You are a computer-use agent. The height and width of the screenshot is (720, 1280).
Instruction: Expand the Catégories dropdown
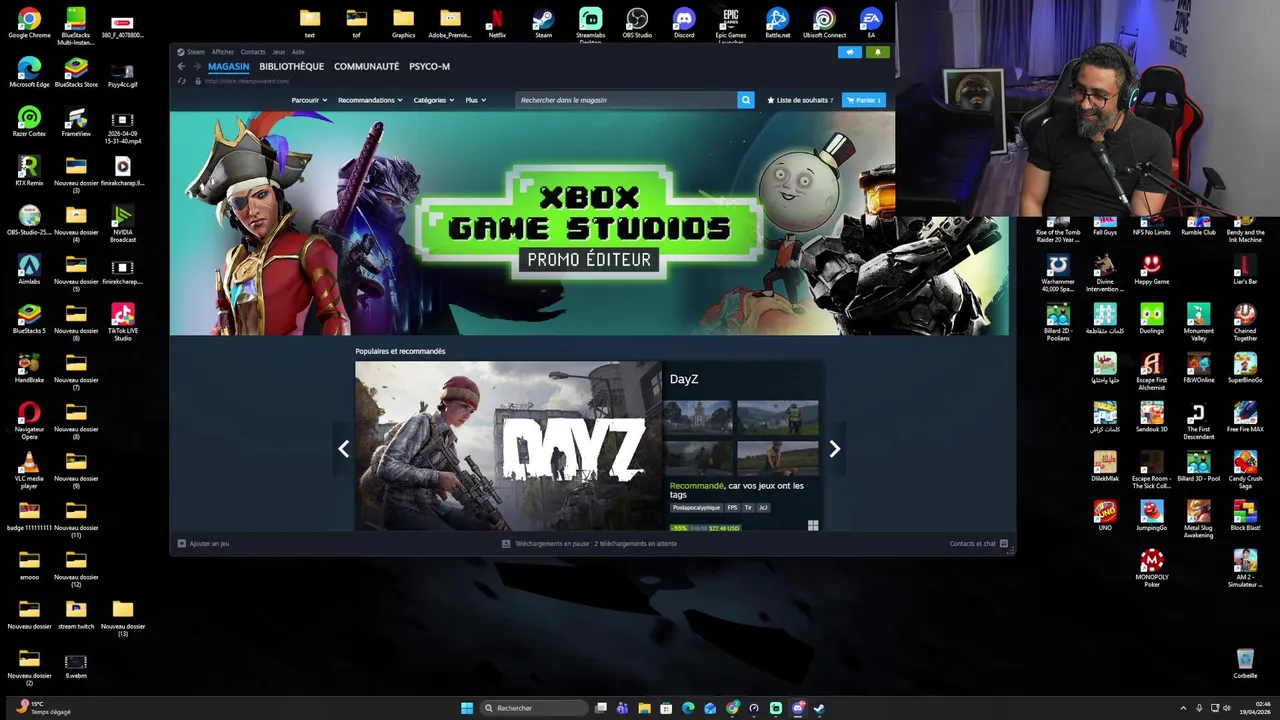point(433,100)
